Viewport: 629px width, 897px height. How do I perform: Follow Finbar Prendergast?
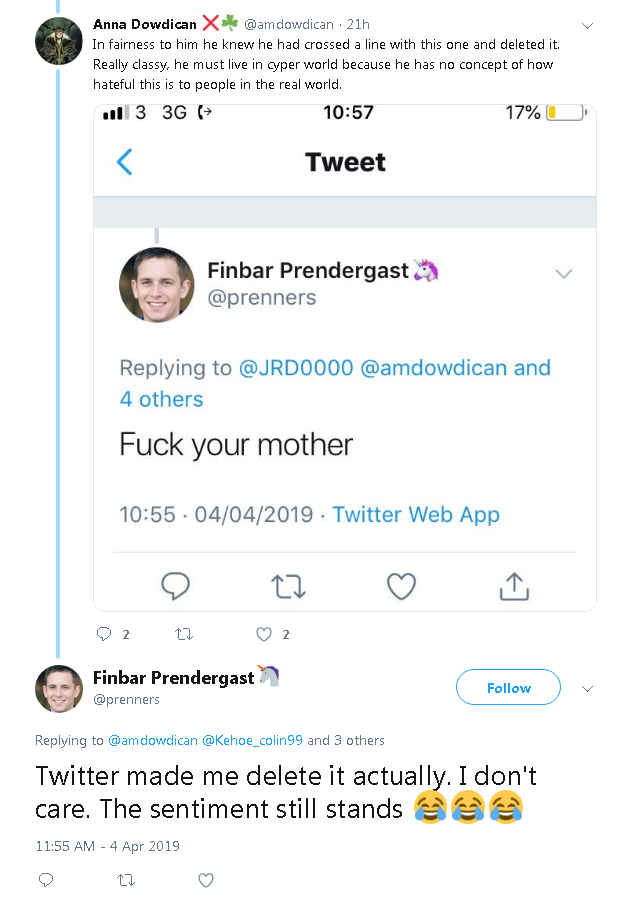coord(508,688)
